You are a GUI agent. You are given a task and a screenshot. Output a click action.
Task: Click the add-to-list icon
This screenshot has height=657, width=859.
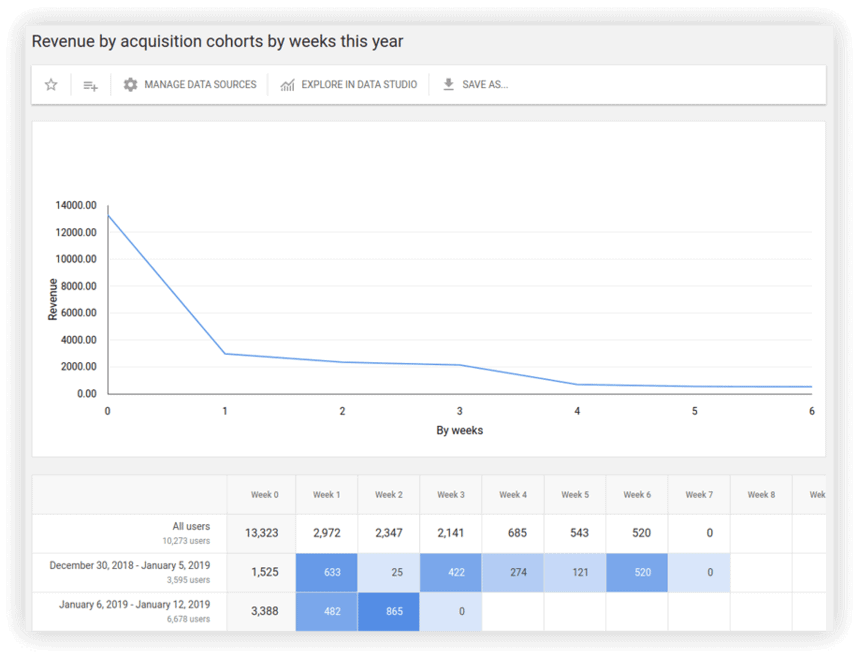90,85
